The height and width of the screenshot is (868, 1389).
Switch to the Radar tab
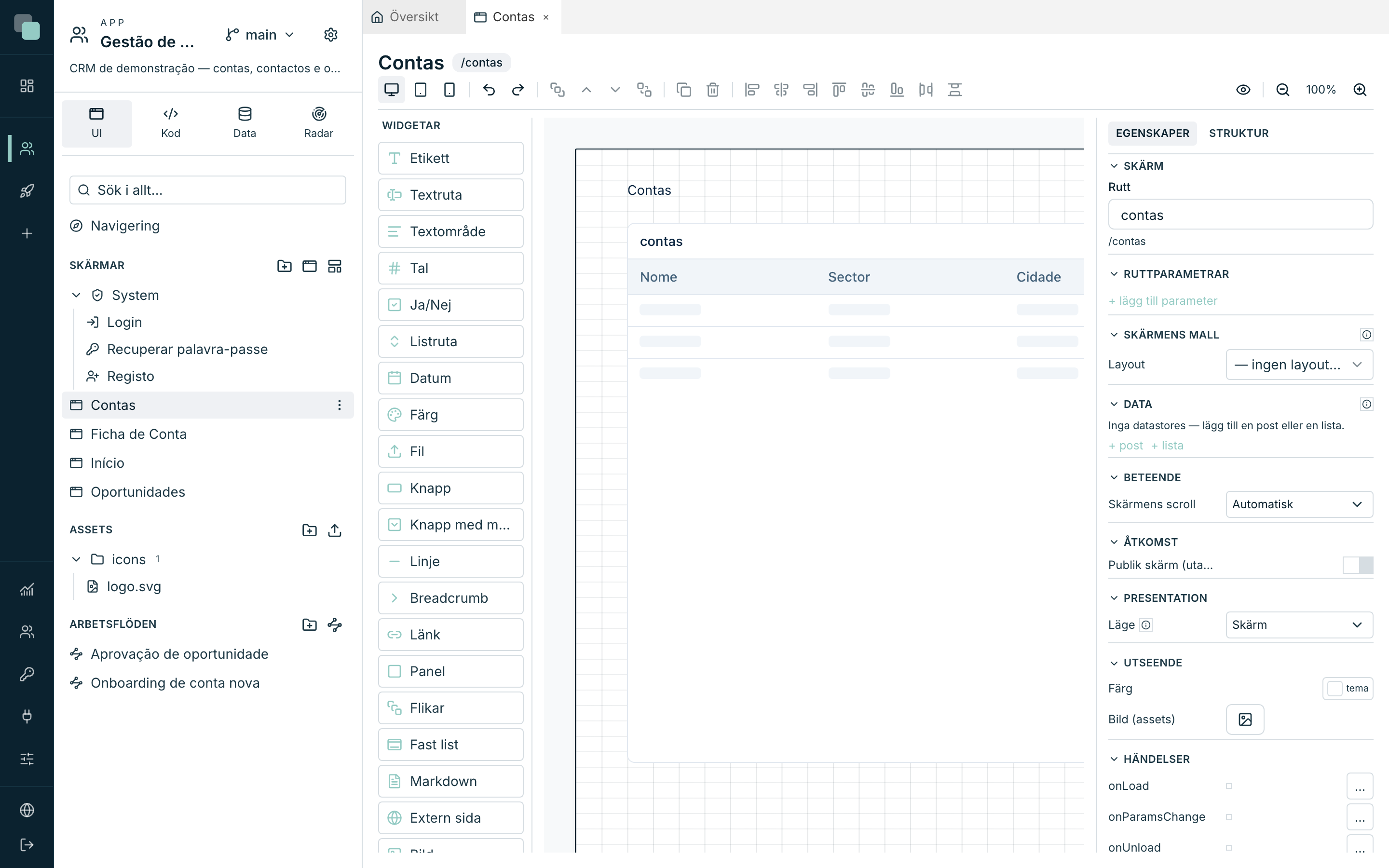(x=318, y=123)
